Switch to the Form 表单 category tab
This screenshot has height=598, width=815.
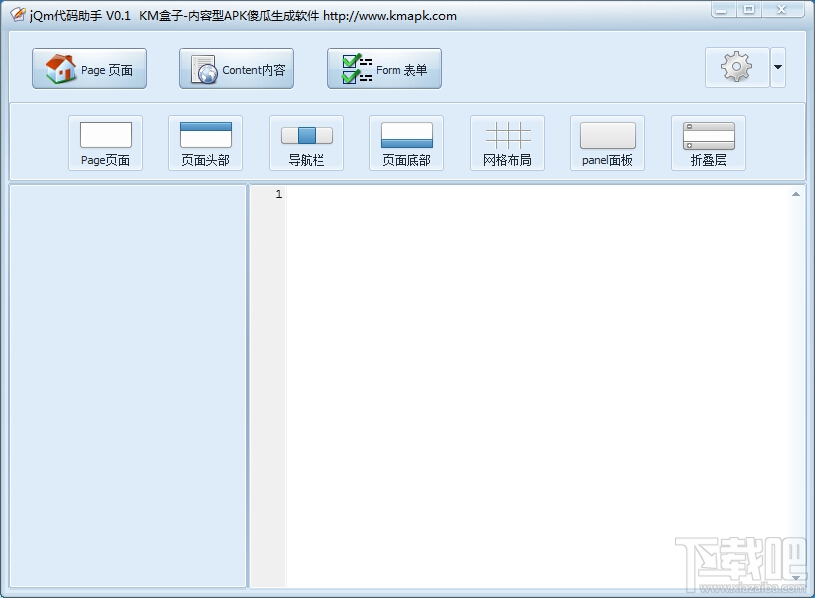pos(384,69)
